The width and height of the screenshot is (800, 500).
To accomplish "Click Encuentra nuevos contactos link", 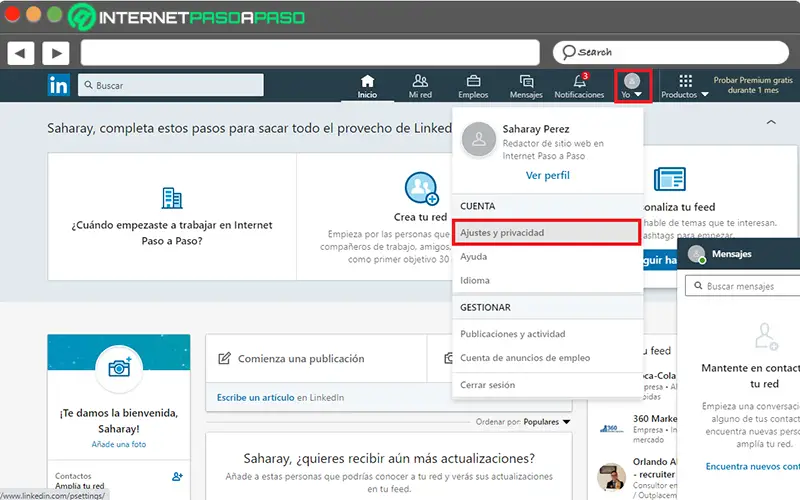I will [753, 466].
